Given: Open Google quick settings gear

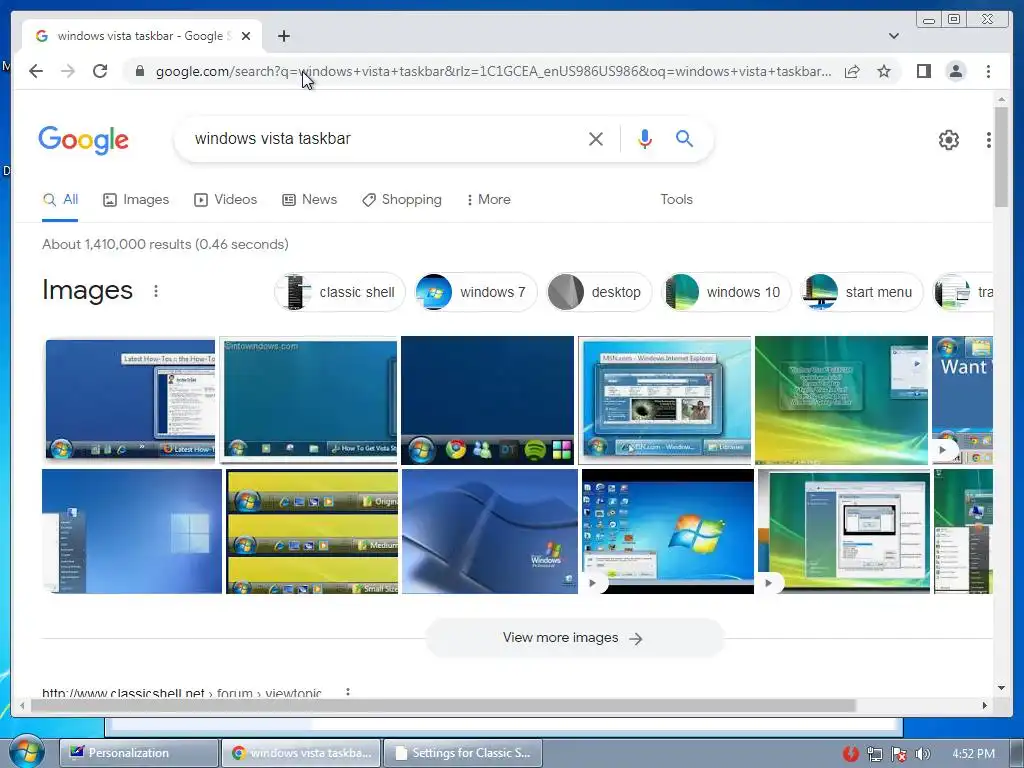Looking at the screenshot, I should coord(948,139).
